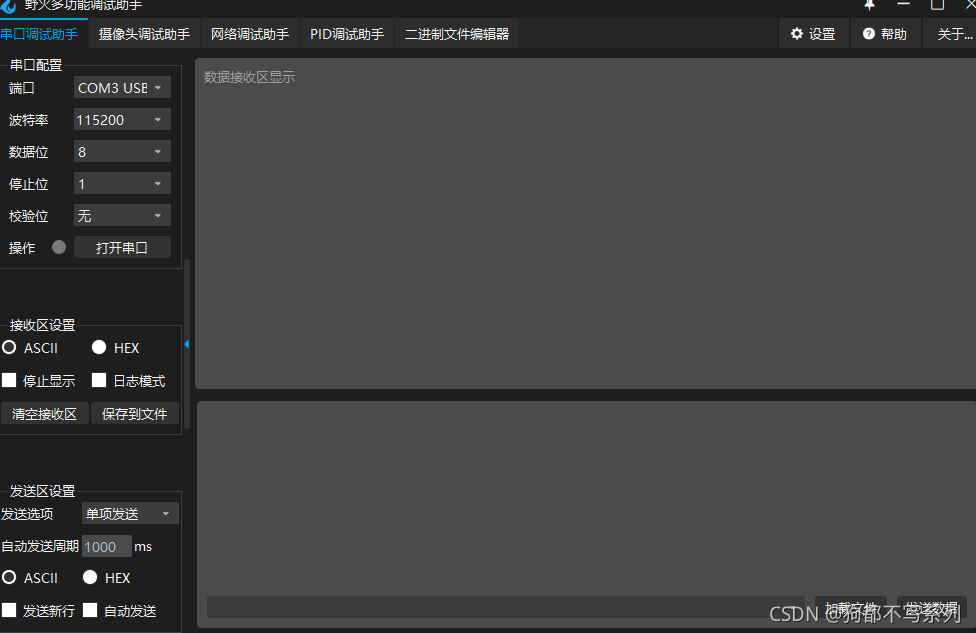Select HEX receive format radio button
The width and height of the screenshot is (976, 633).
[99, 347]
